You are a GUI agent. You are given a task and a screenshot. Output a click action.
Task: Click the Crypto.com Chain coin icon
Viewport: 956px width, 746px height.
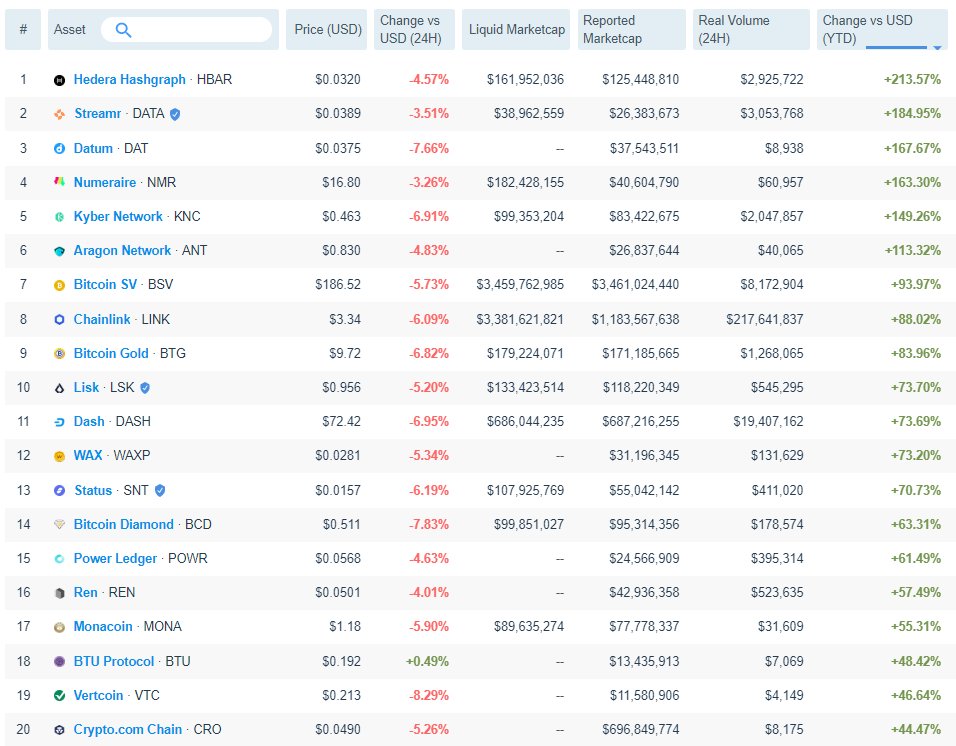point(59,730)
